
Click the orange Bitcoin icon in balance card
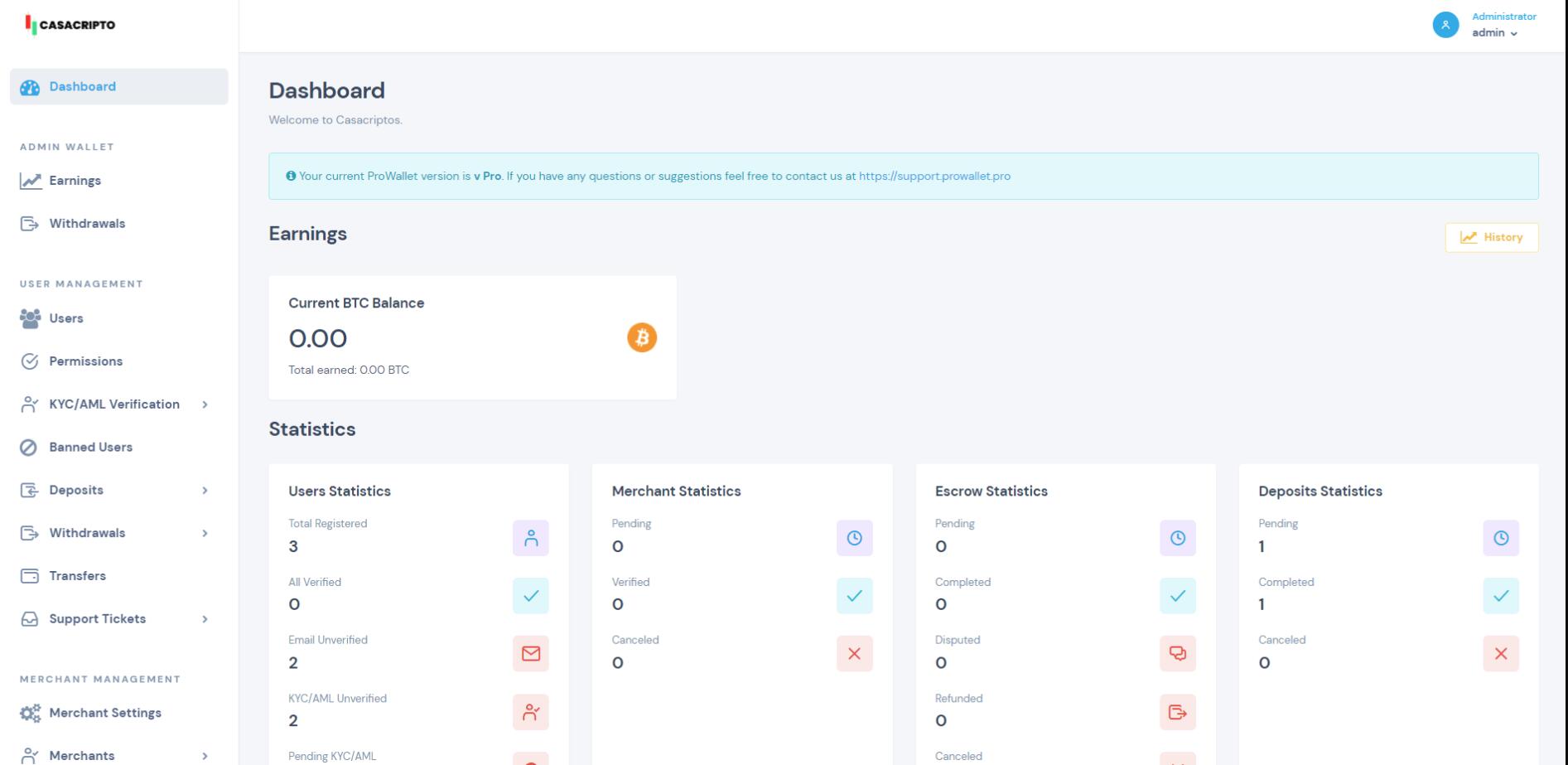click(642, 338)
